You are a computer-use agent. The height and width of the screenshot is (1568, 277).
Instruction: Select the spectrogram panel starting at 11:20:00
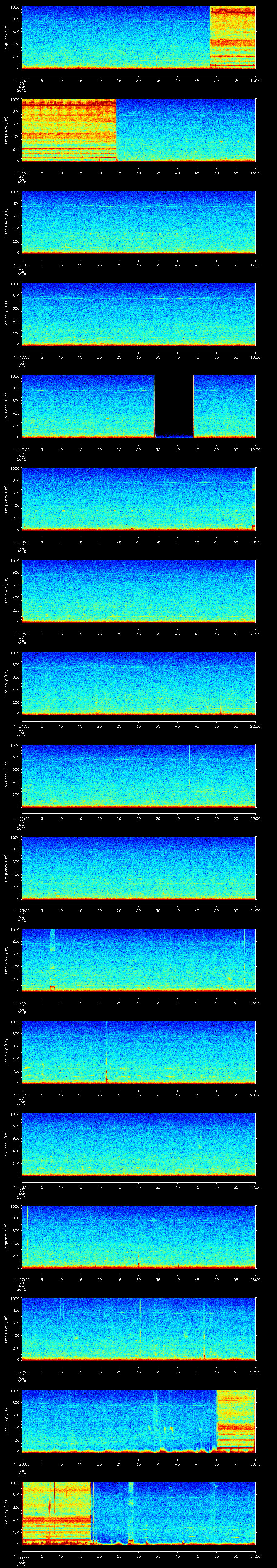(x=138, y=591)
